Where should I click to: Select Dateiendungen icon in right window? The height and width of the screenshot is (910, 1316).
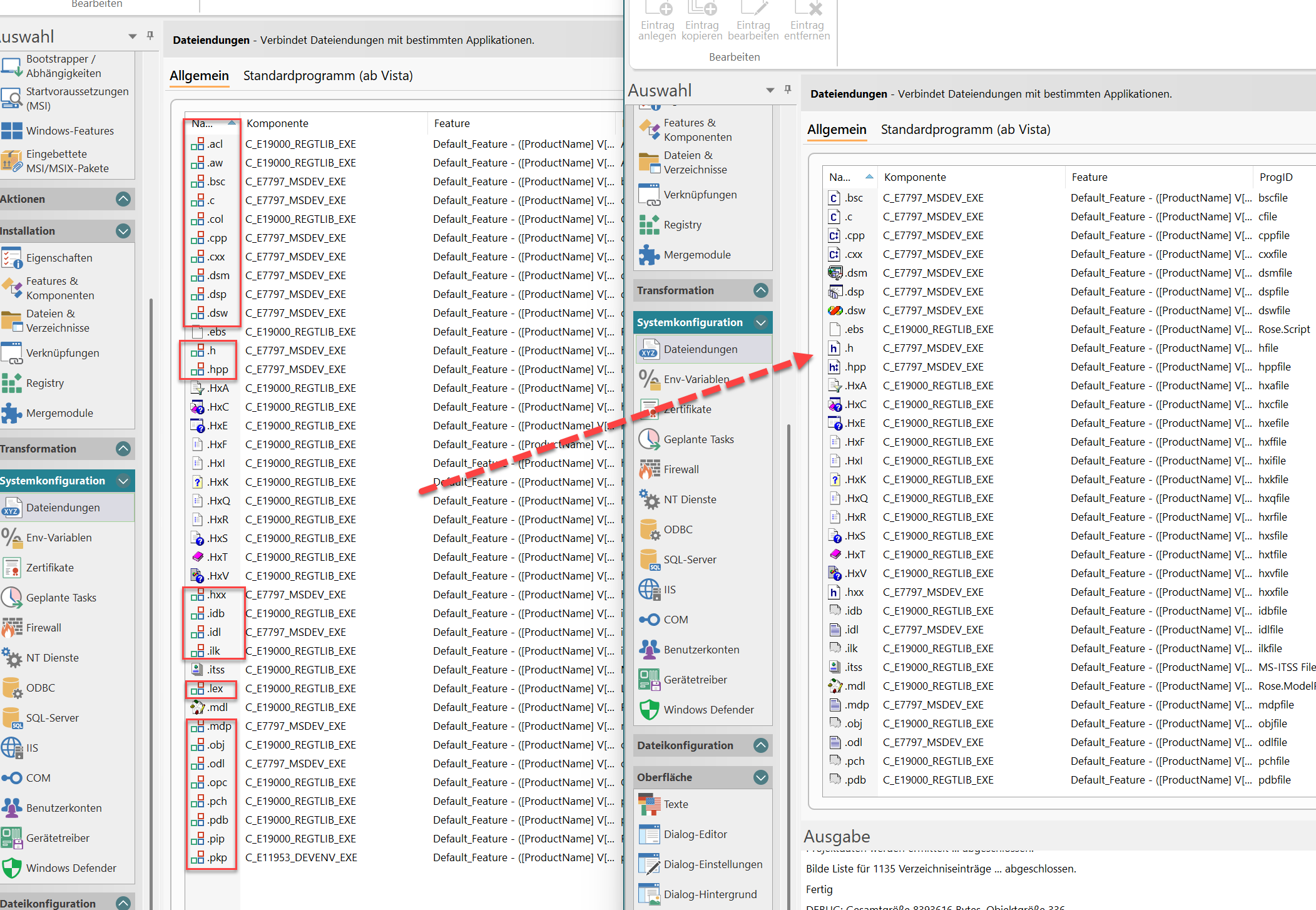(649, 349)
